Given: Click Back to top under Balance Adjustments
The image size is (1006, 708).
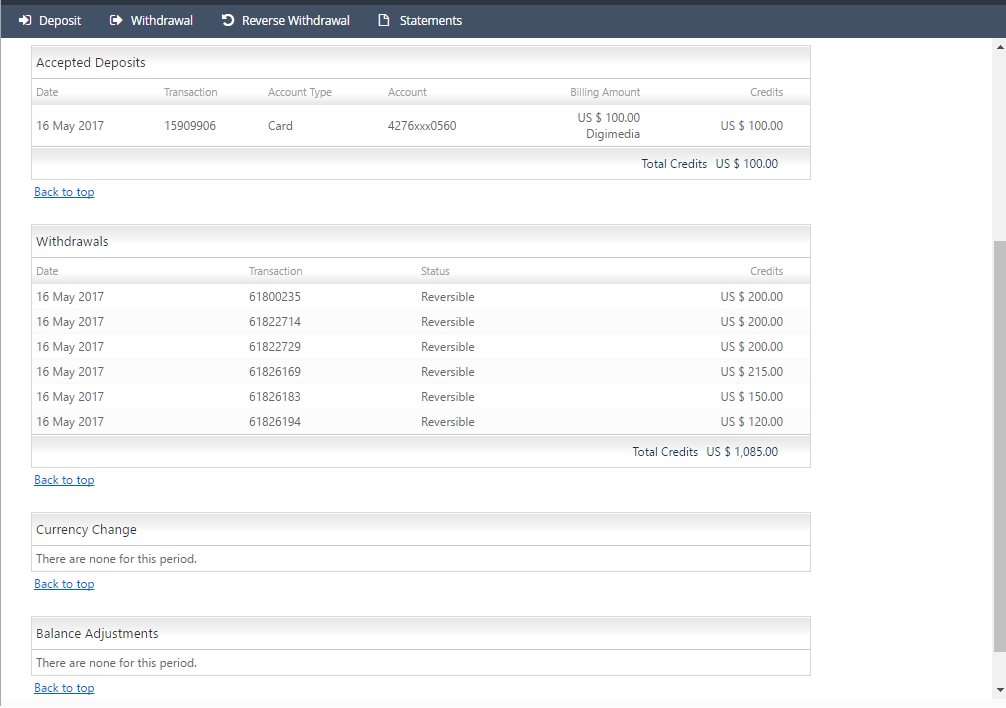Looking at the screenshot, I should [64, 688].
